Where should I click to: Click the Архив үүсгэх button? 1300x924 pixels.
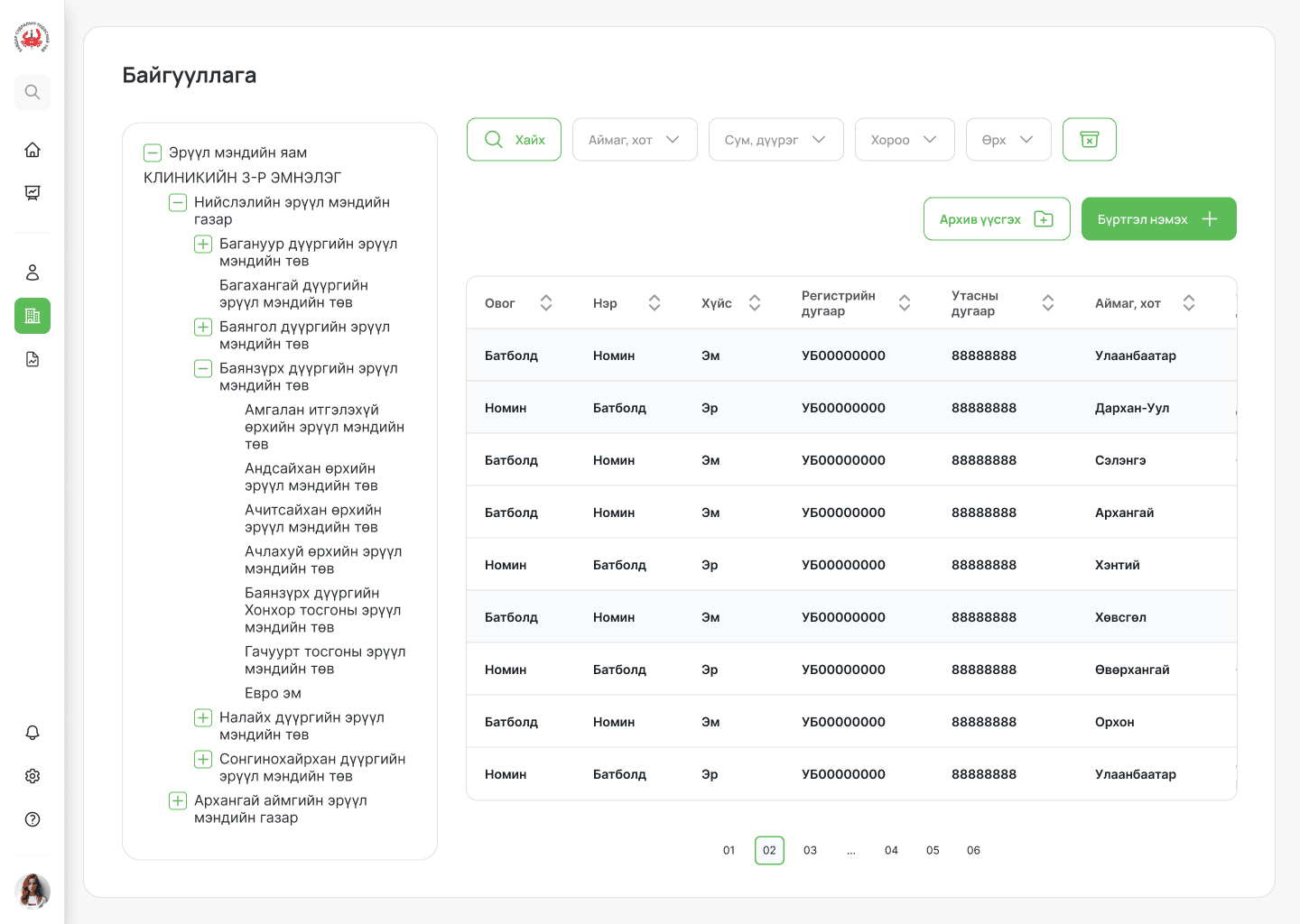click(x=997, y=219)
